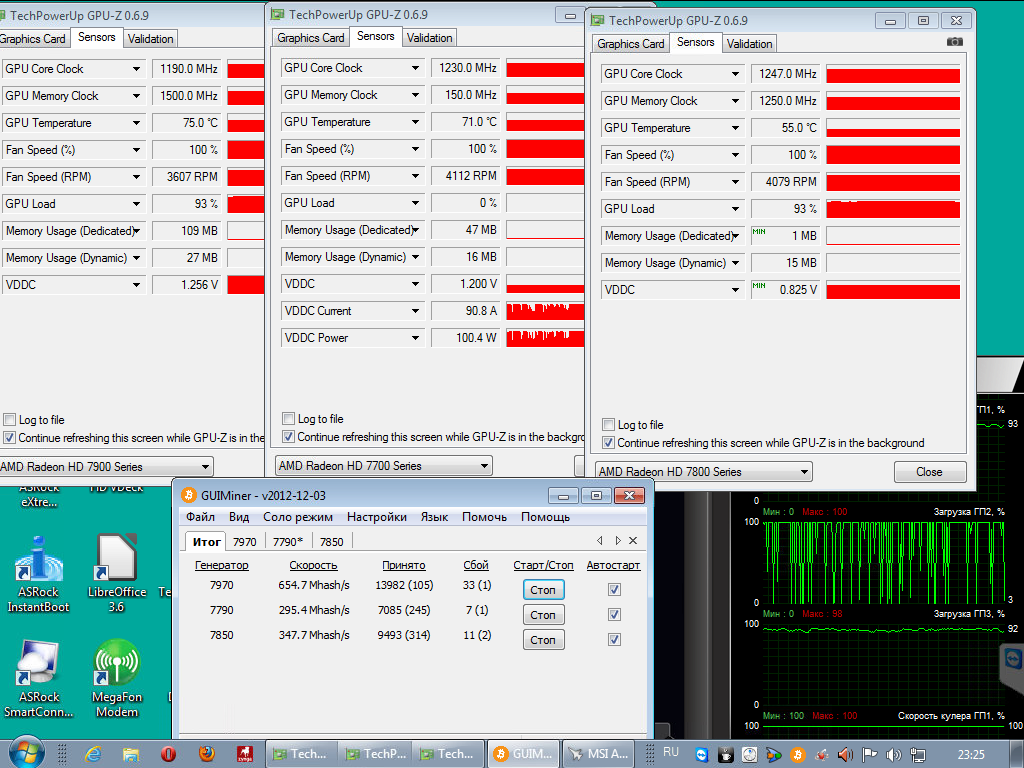Click the tab scroll-left arrow in GUIMiner
1024x768 pixels.
(x=600, y=541)
